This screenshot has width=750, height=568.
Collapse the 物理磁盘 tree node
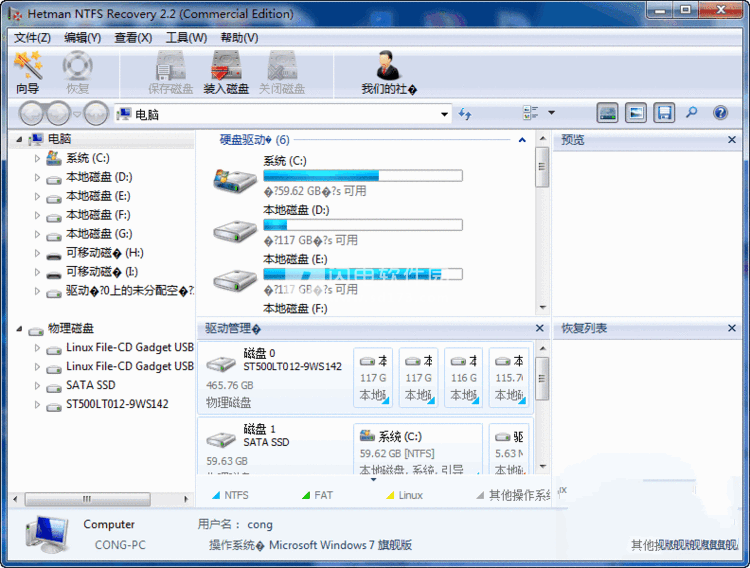[19, 329]
